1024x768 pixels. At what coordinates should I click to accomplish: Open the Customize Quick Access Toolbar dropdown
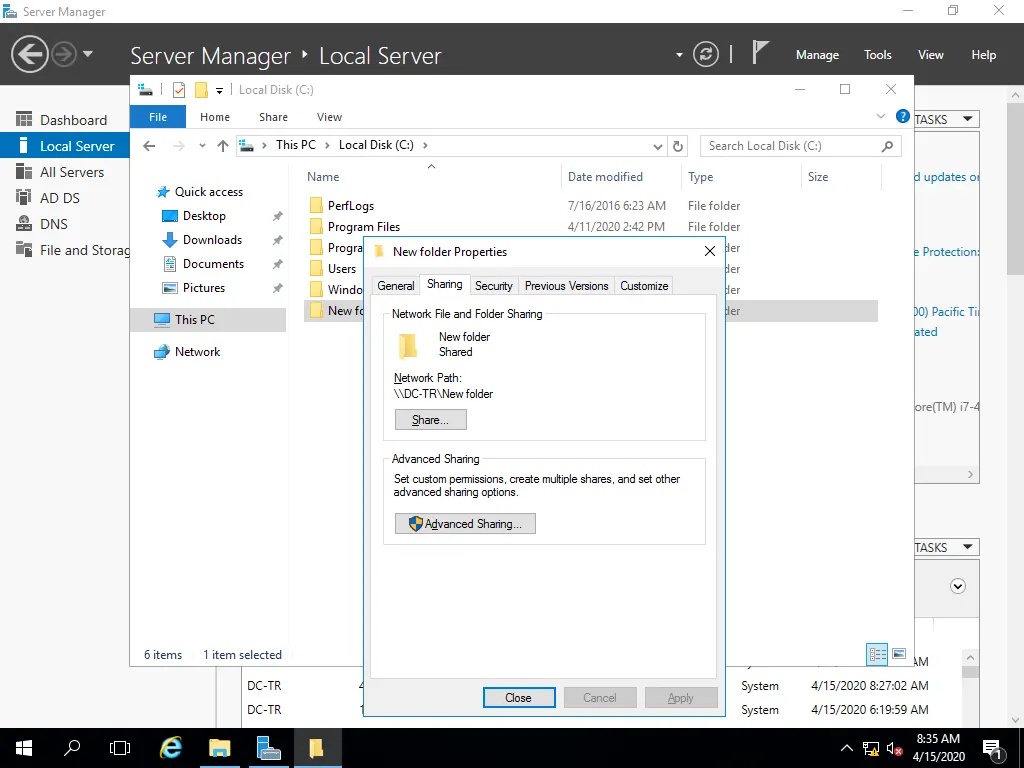220,91
